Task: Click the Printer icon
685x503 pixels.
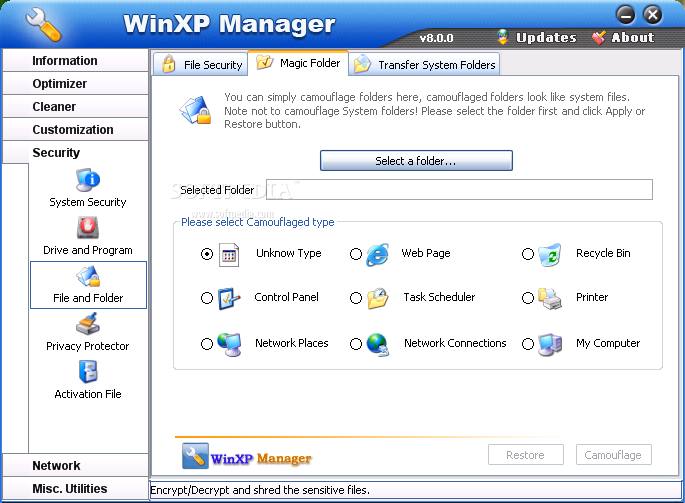Action: (x=550, y=299)
